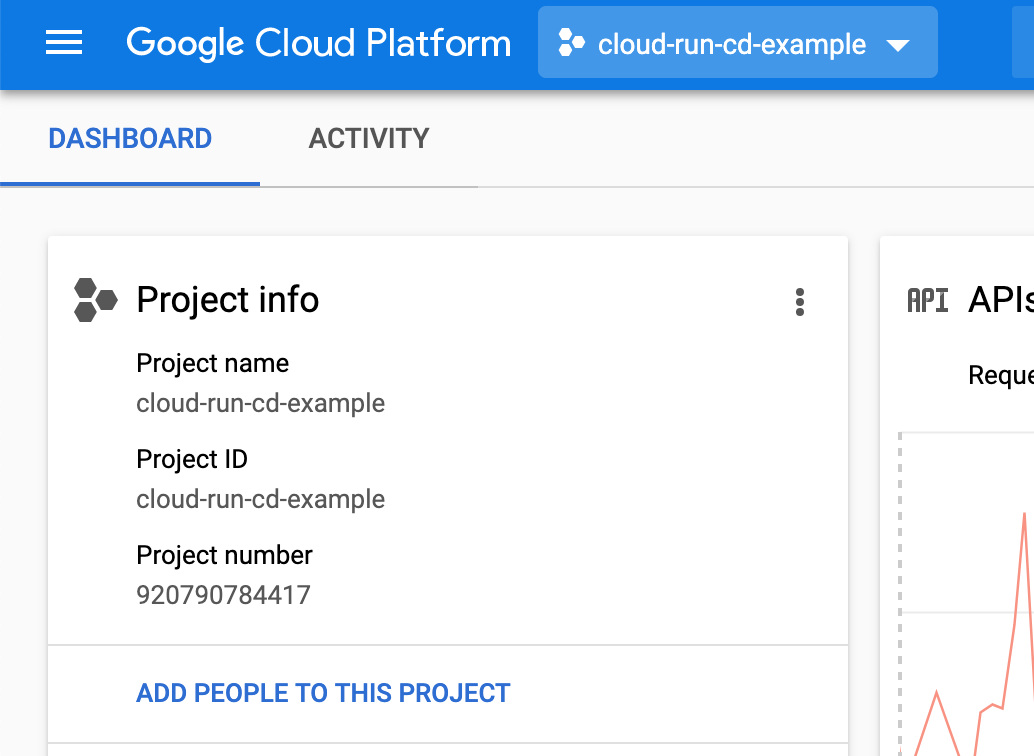This screenshot has height=756, width=1034.
Task: Open the hamburger navigation menu
Action: coord(64,43)
